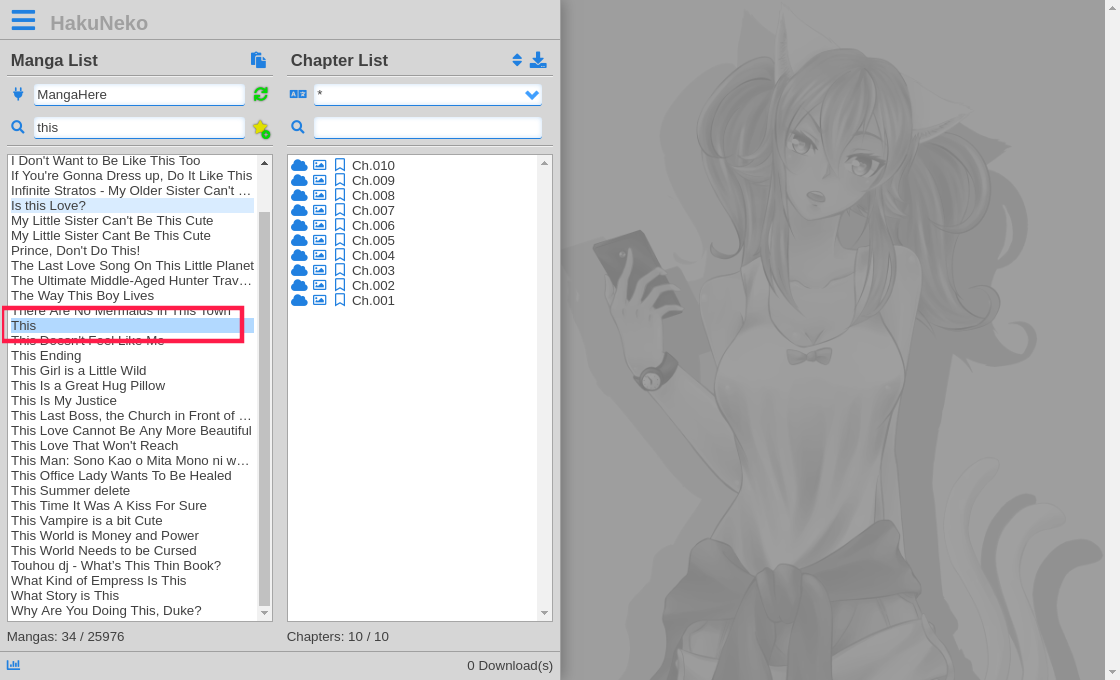Click the sort chapters arrows icon

pyautogui.click(x=518, y=59)
